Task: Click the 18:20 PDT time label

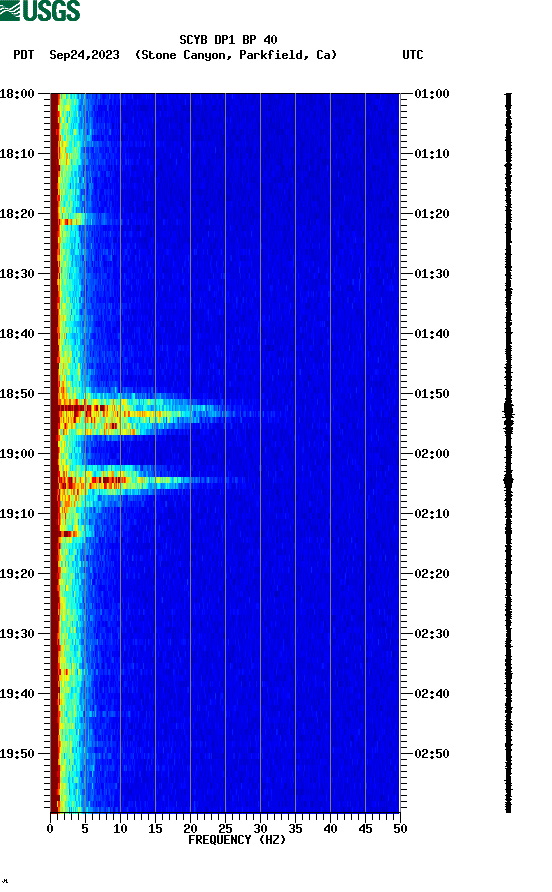Action: point(17,214)
